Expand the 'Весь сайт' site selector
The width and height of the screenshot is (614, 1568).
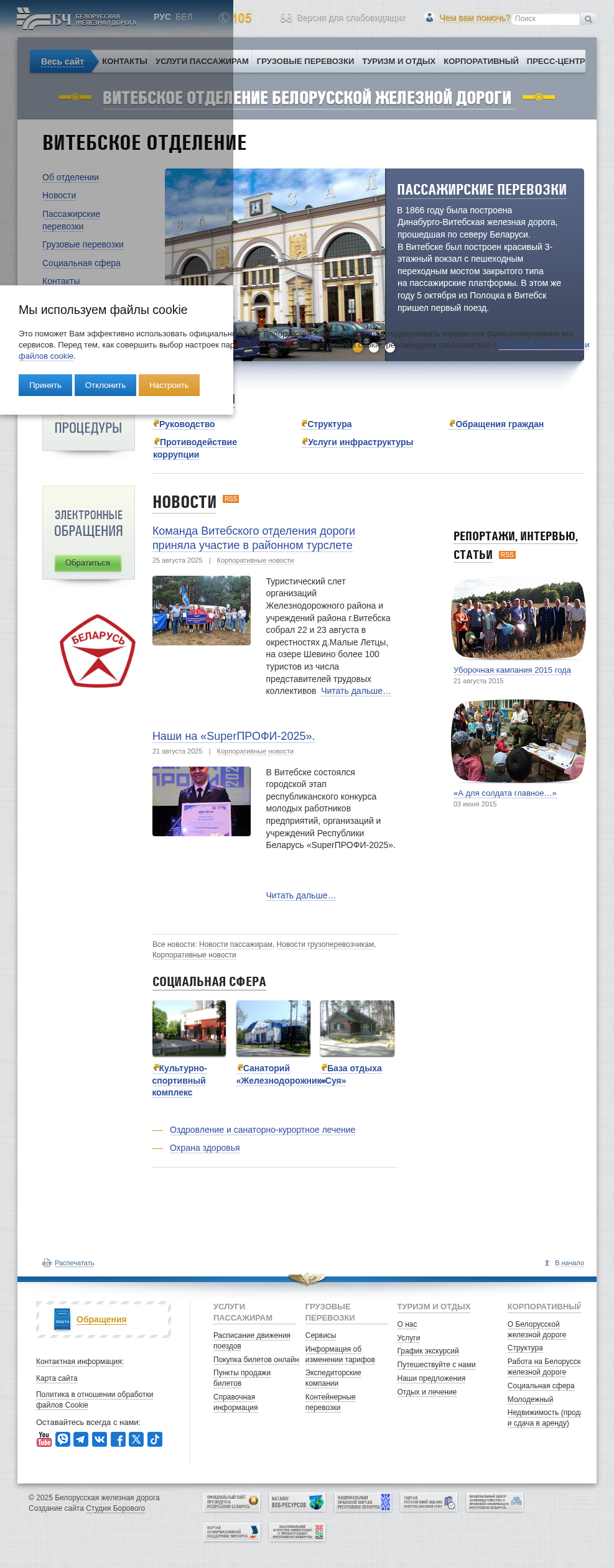[x=62, y=62]
